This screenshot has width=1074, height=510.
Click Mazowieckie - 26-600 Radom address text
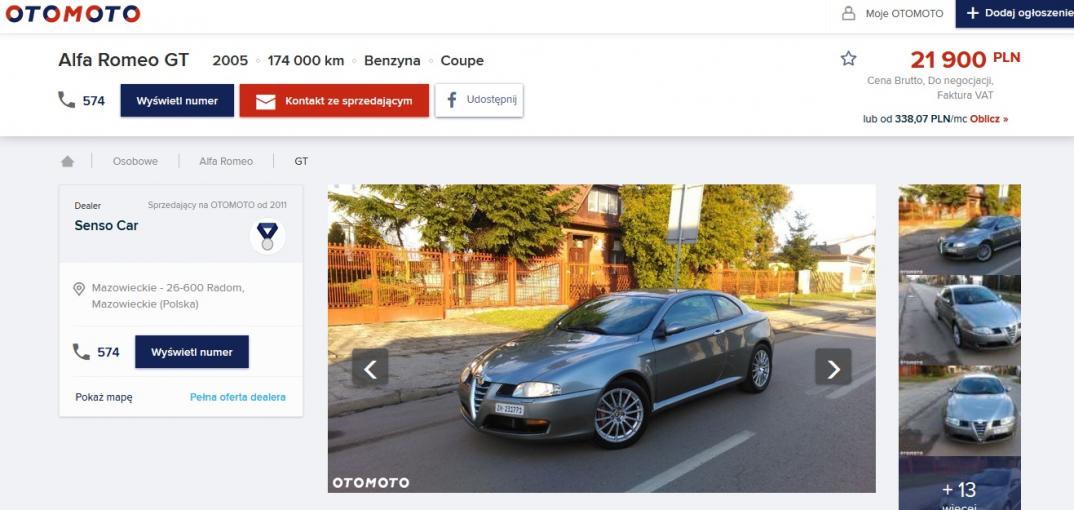[168, 296]
